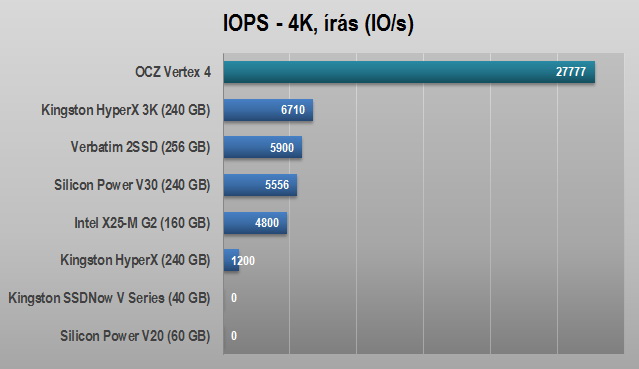
Task: Select the Verbatim 2SSD (256 GB) label
Action: pyautogui.click(x=140, y=147)
